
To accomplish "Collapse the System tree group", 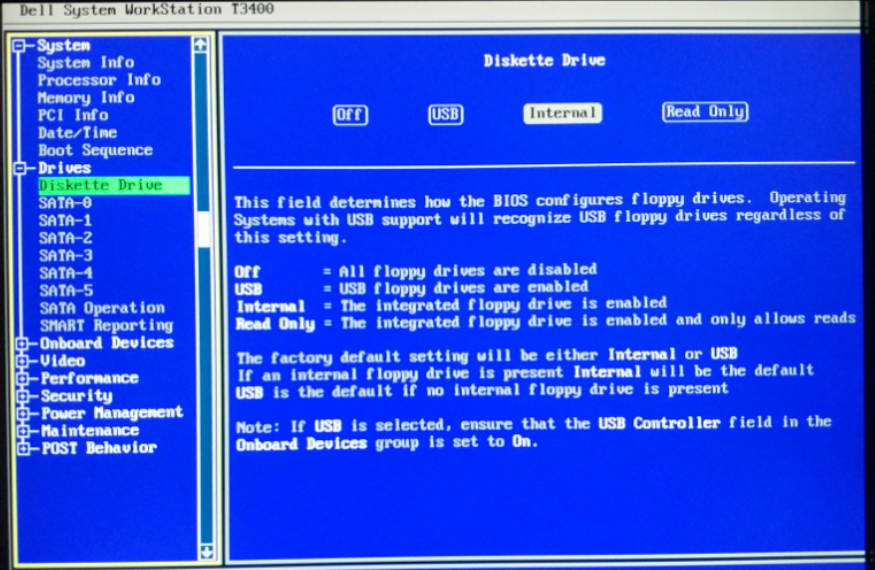I will (x=19, y=46).
